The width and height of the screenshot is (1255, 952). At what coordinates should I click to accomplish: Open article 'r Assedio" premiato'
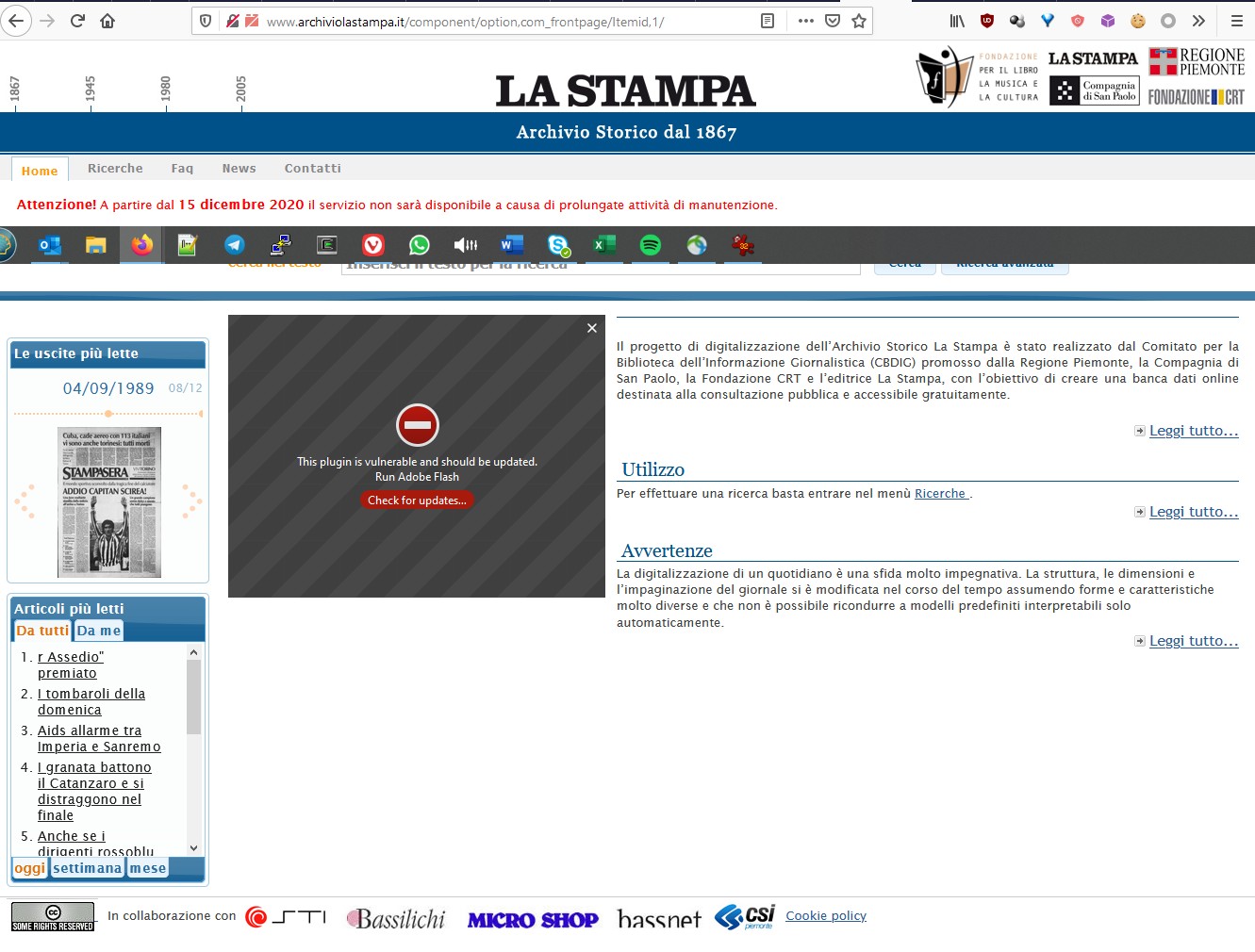pyautogui.click(x=71, y=665)
